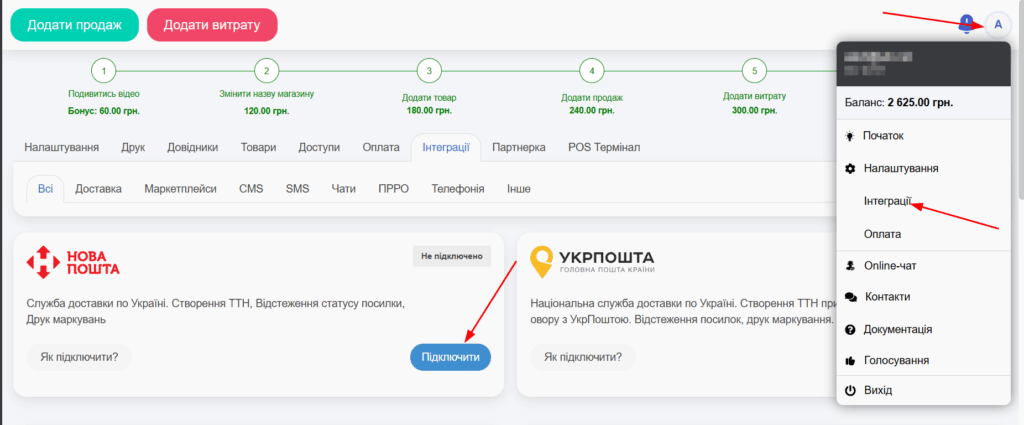Click the Додати продаж step label
Screen dimensions: 1024x425
592,98
